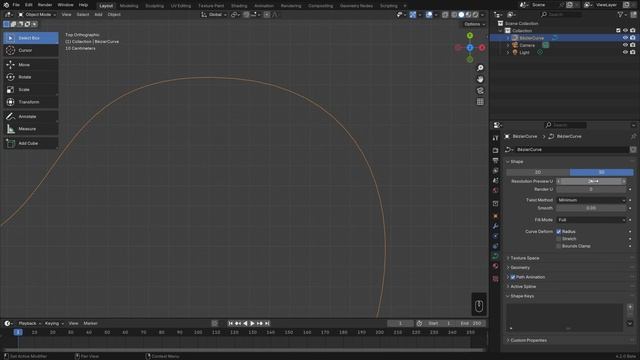Open the outliner filter funnel

point(620,14)
